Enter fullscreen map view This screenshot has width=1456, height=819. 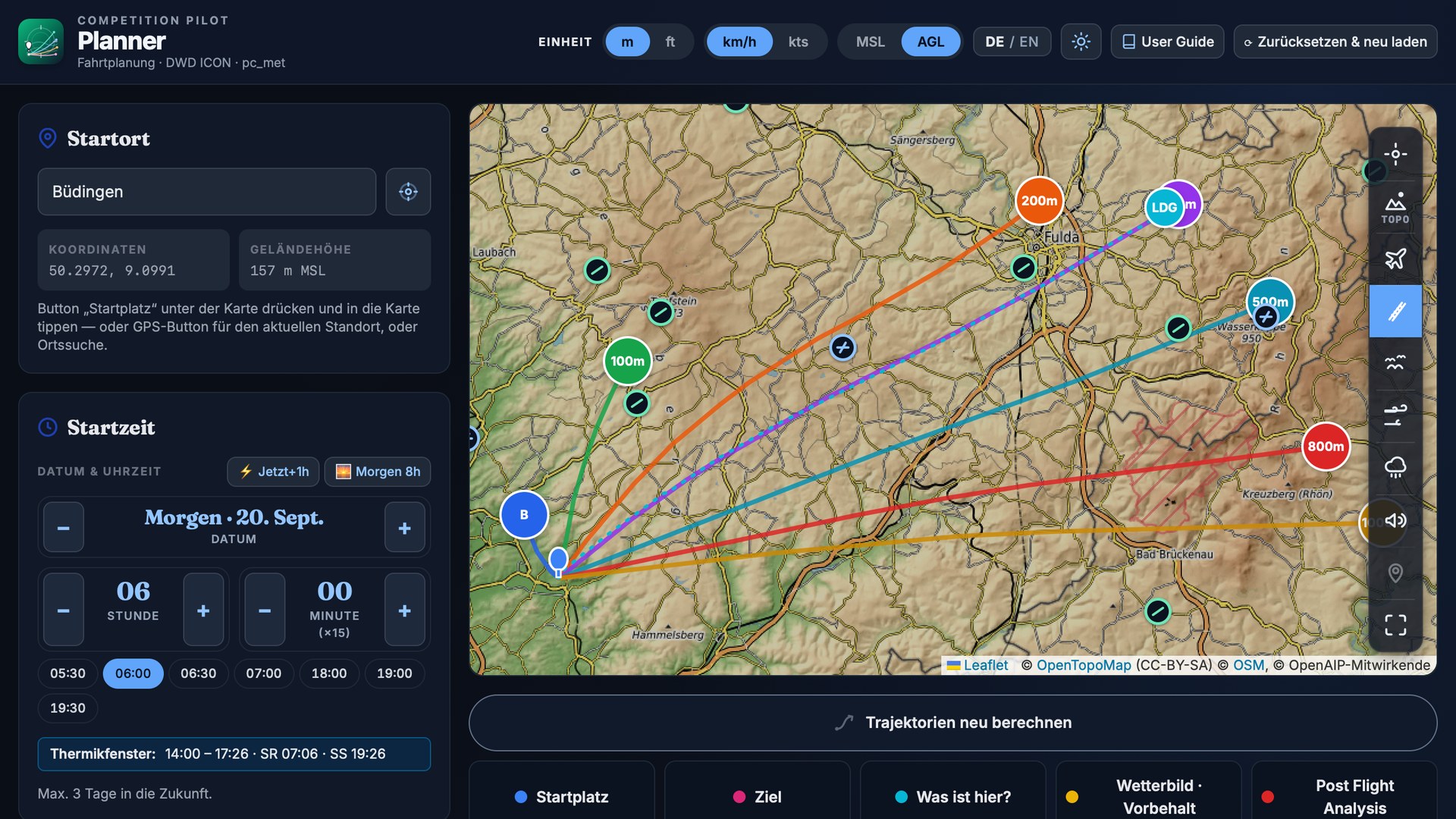pyautogui.click(x=1395, y=625)
